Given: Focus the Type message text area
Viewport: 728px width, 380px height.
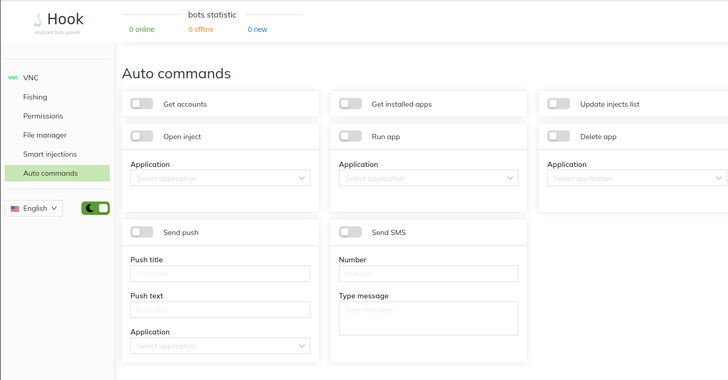Looking at the screenshot, I should (x=429, y=318).
